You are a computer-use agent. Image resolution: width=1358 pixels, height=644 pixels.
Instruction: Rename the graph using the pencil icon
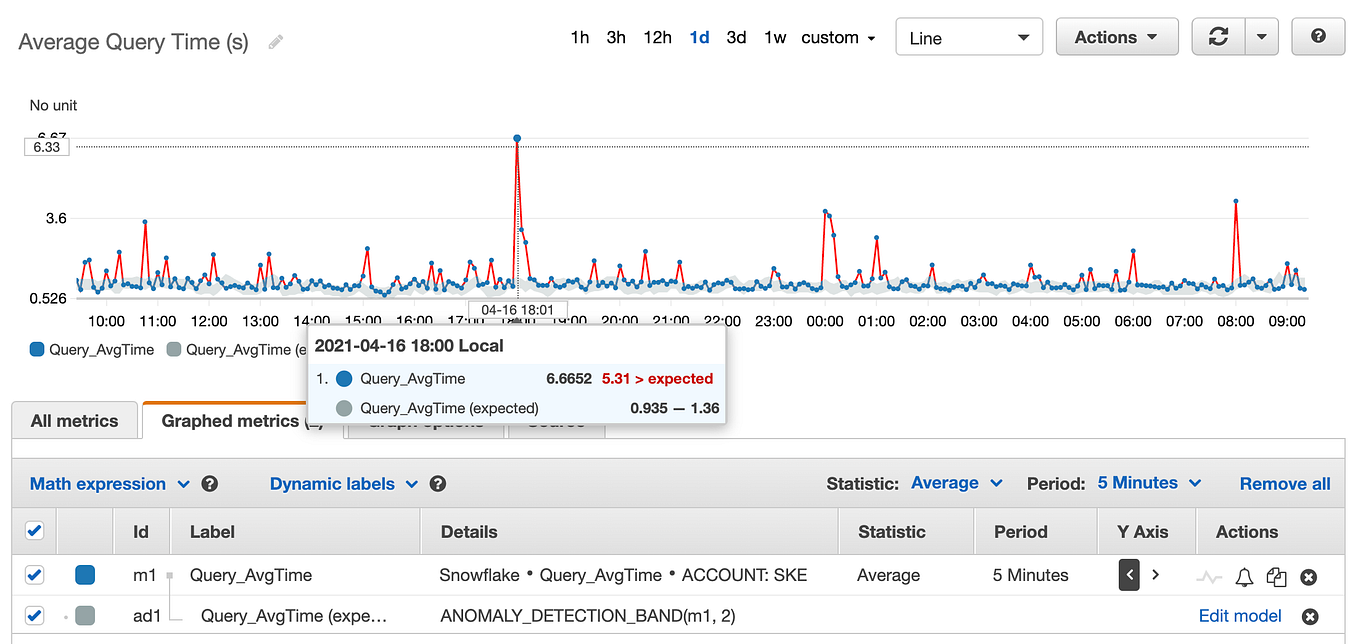coord(274,41)
